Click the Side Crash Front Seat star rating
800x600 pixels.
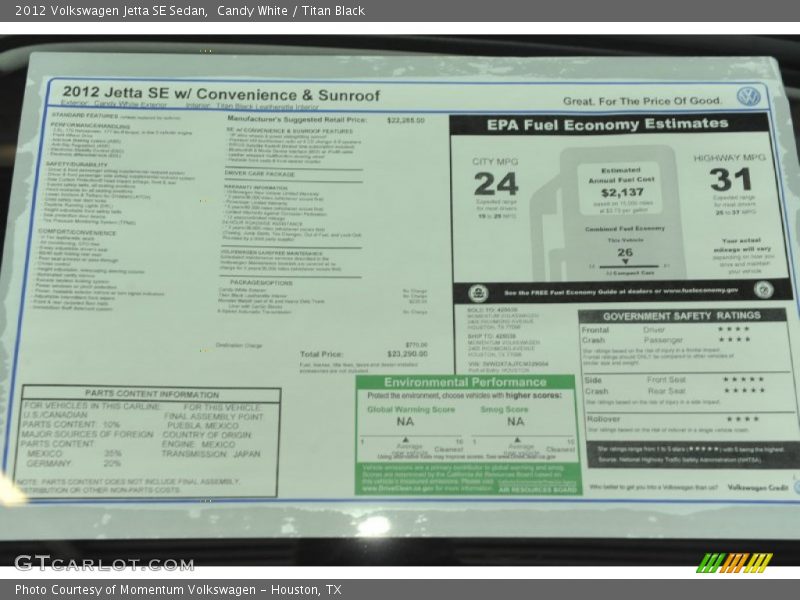point(743,380)
